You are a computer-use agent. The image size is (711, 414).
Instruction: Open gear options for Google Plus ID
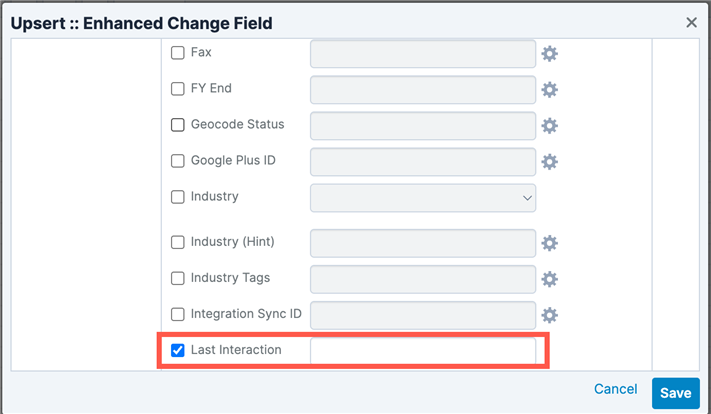click(x=549, y=162)
